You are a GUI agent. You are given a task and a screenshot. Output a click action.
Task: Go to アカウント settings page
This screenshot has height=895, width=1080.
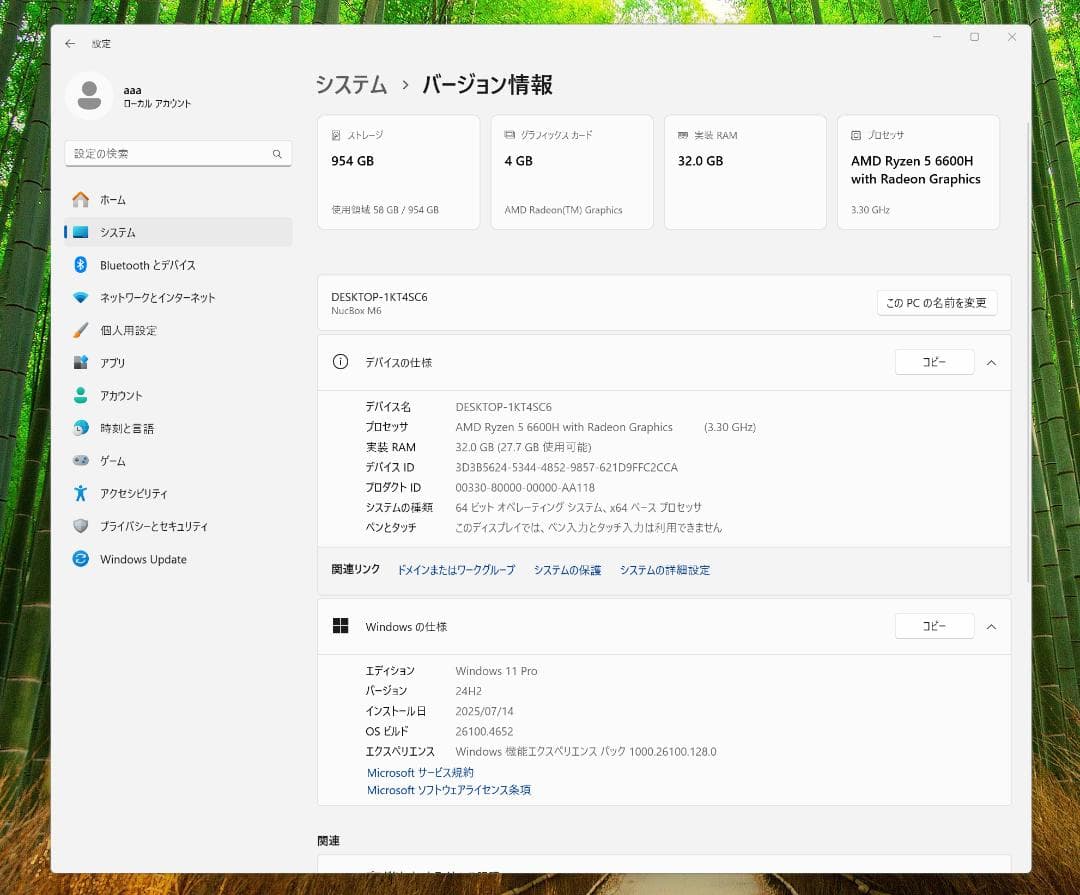(121, 396)
